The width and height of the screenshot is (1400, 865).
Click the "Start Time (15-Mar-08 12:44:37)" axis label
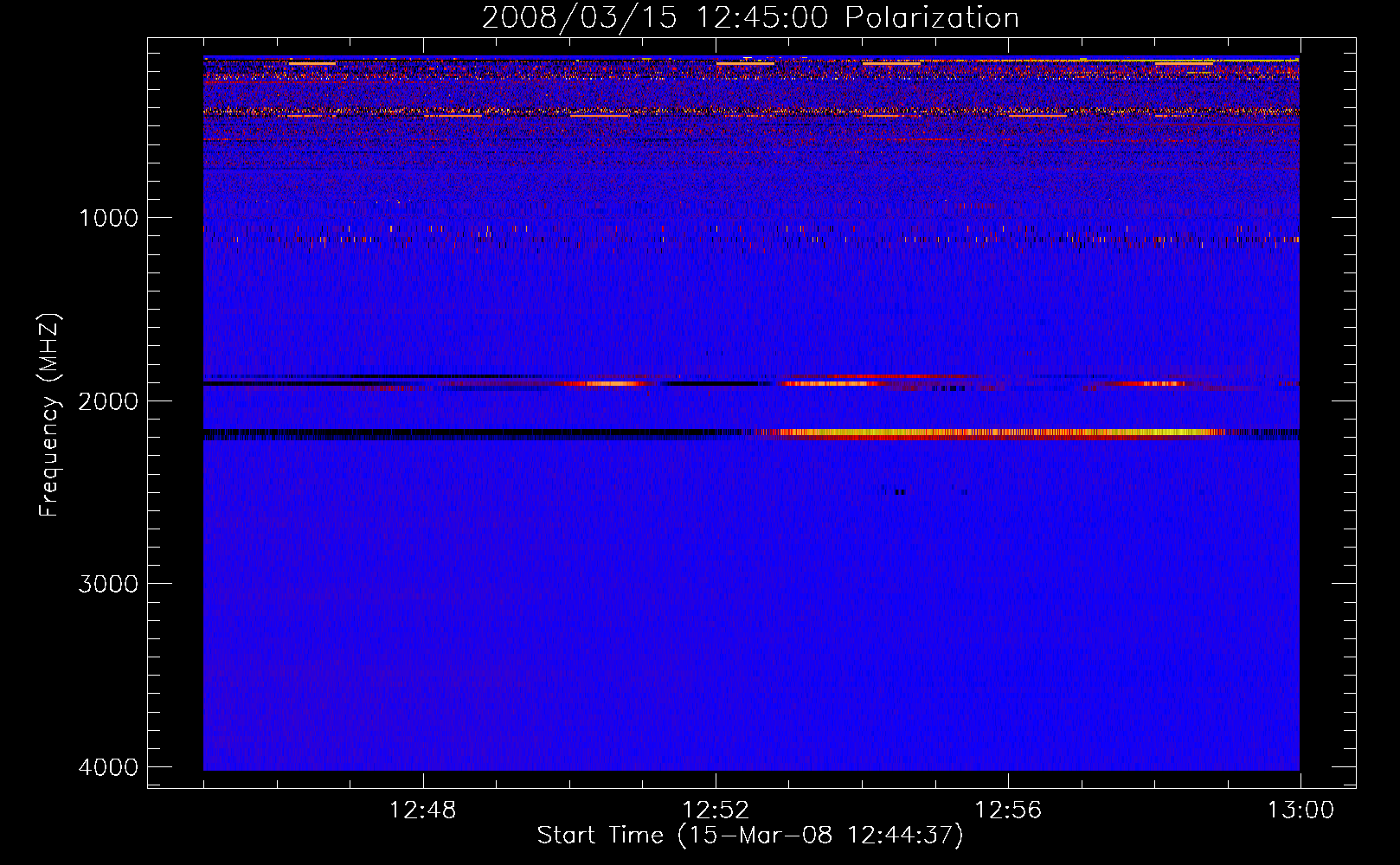click(749, 836)
